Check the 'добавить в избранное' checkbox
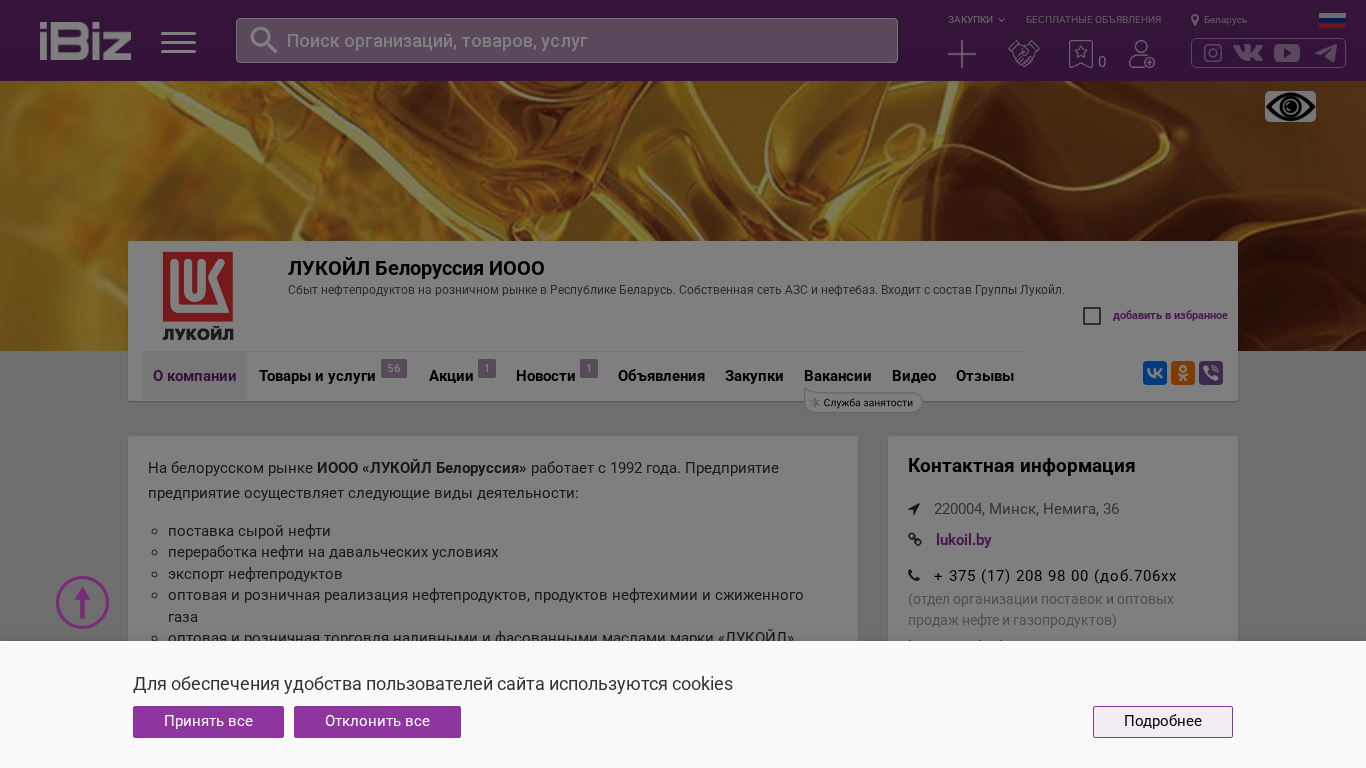Screen dimensions: 1366x768 point(1092,316)
